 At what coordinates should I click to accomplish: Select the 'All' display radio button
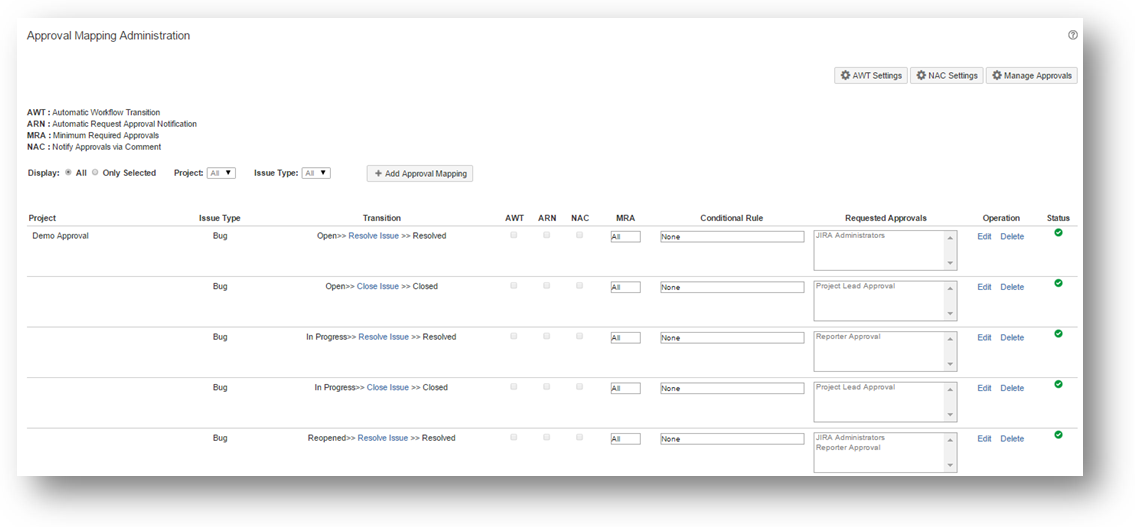(68, 172)
